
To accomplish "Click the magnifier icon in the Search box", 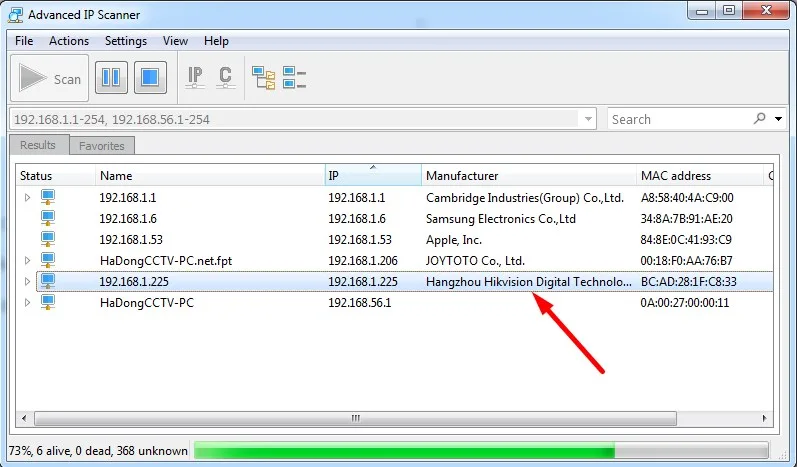I will point(759,119).
